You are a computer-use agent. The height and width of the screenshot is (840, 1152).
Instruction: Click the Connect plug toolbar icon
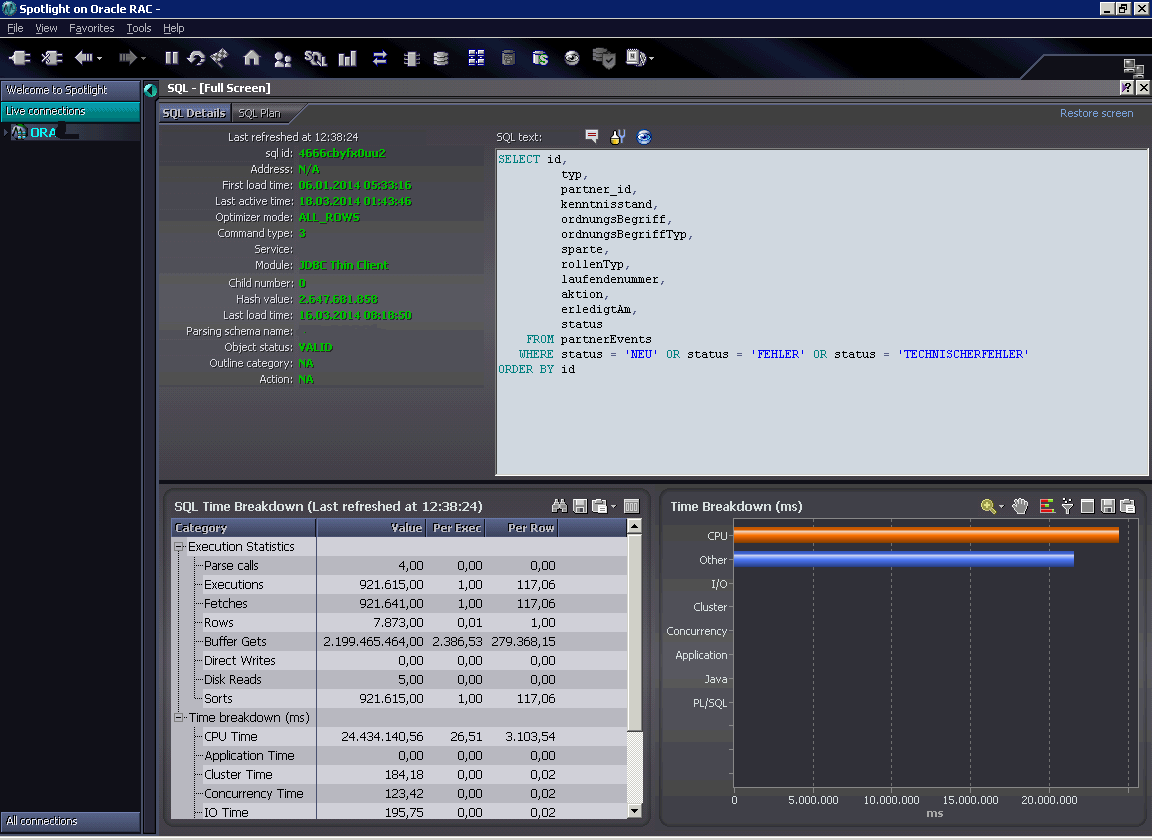pyautogui.click(x=19, y=58)
